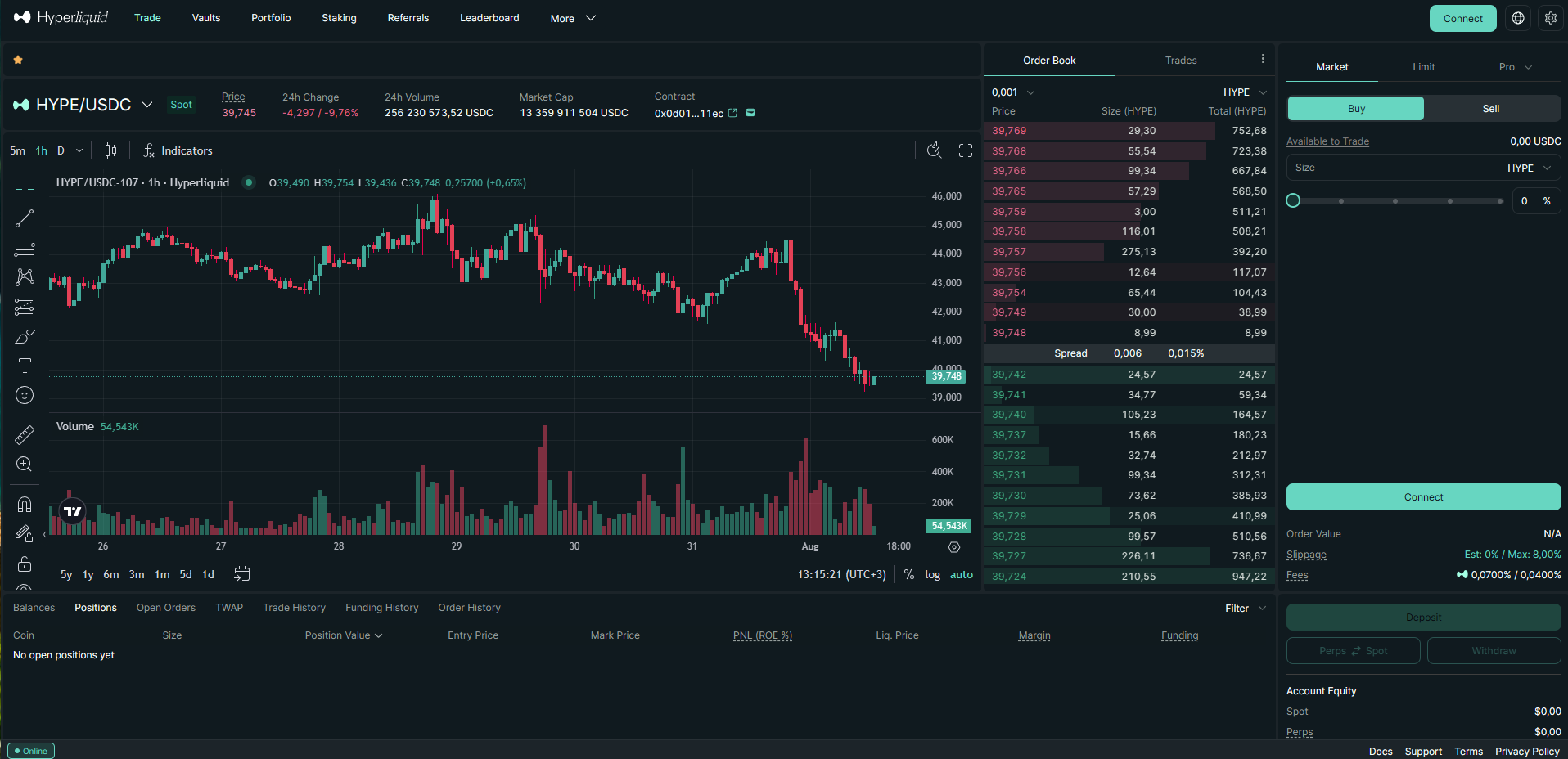Viewport: 1568px width, 759px height.
Task: Select the text annotation tool
Action: coord(25,366)
